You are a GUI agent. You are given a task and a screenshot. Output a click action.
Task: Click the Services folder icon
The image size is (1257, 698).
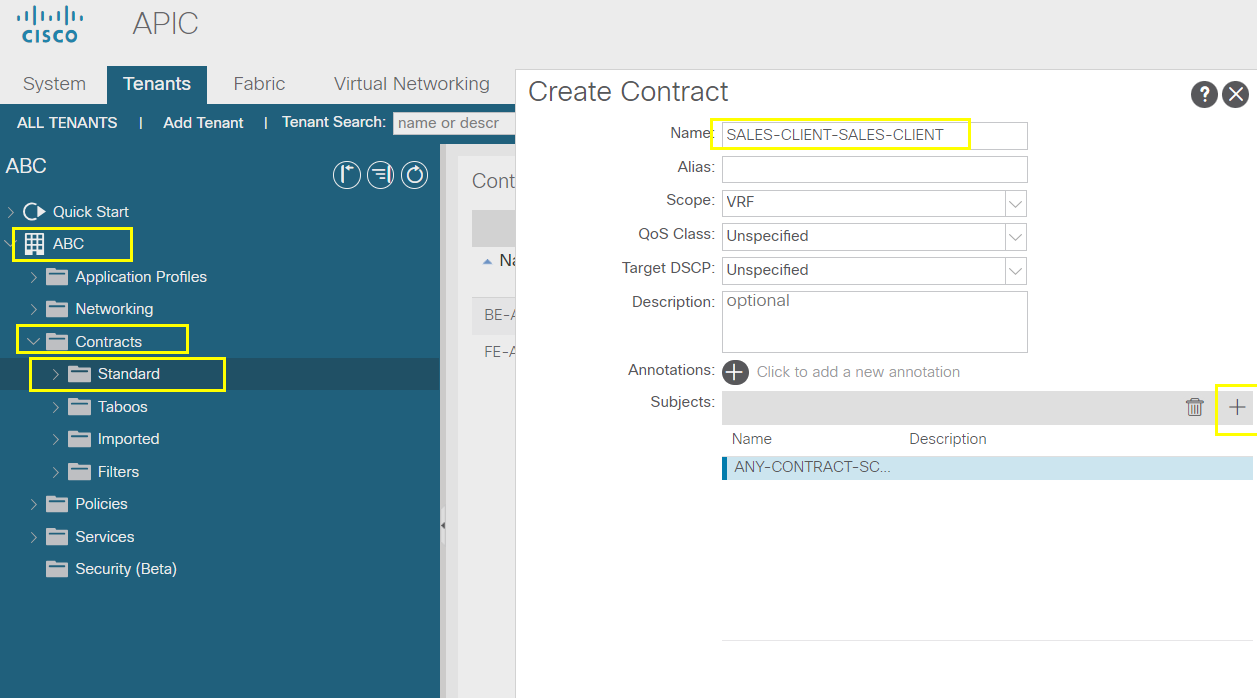click(x=57, y=536)
